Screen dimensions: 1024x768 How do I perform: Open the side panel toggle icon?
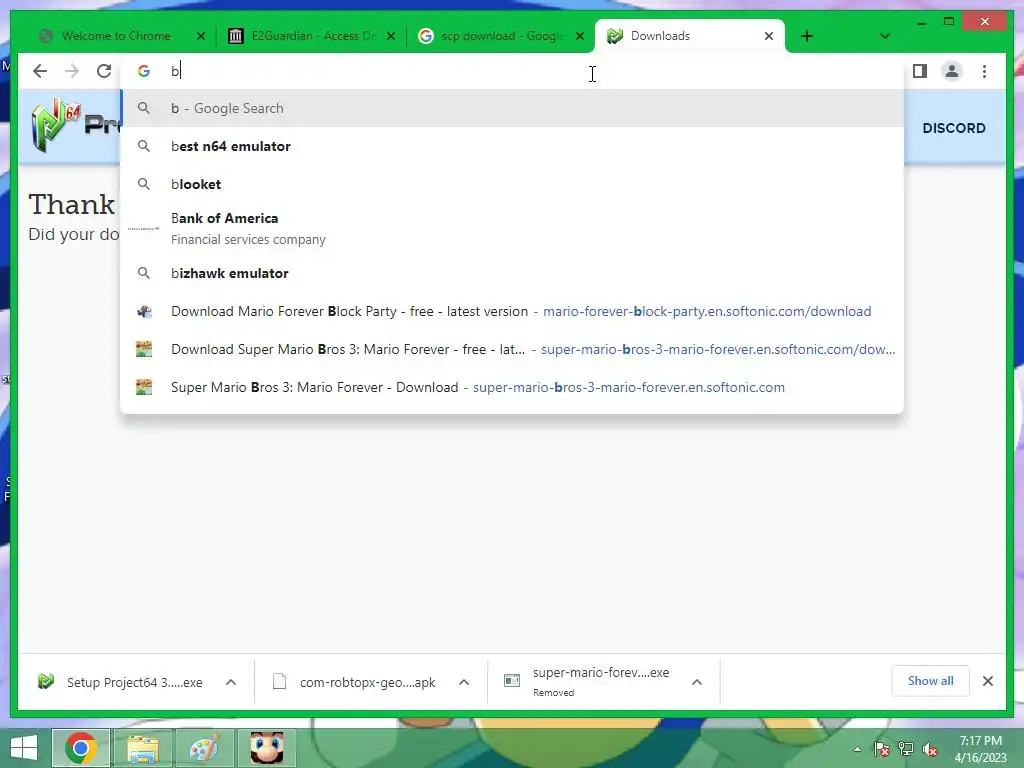pyautogui.click(x=920, y=71)
